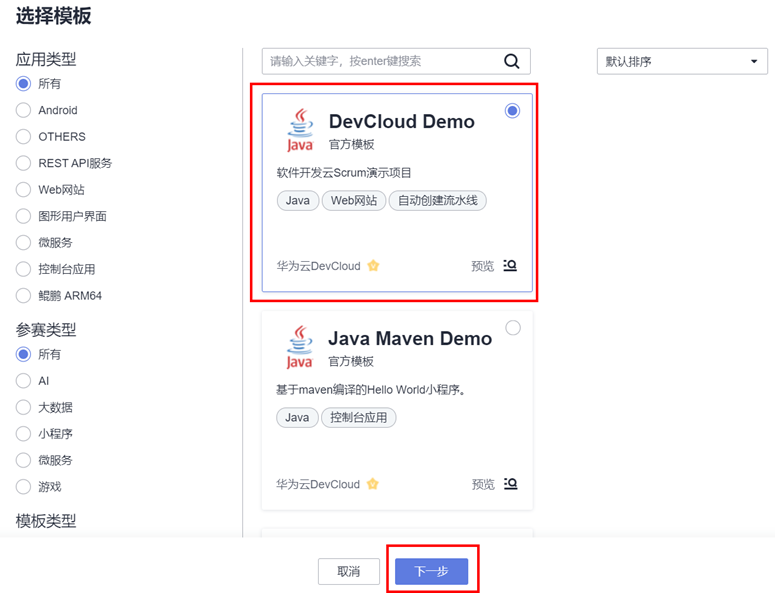Image resolution: width=775 pixels, height=593 pixels.
Task: Select OTHERS application type
Action: (x=23, y=136)
